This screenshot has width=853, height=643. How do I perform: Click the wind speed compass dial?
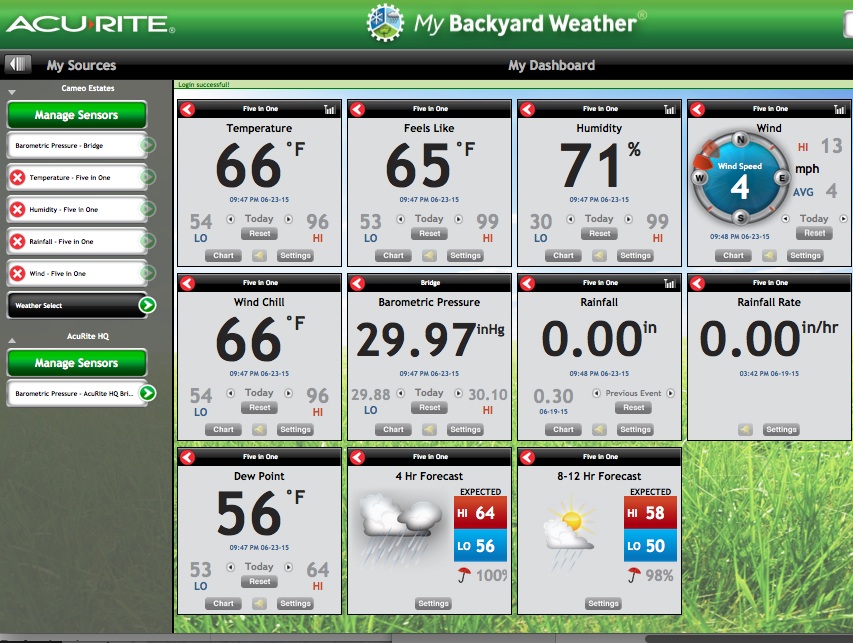tap(740, 178)
